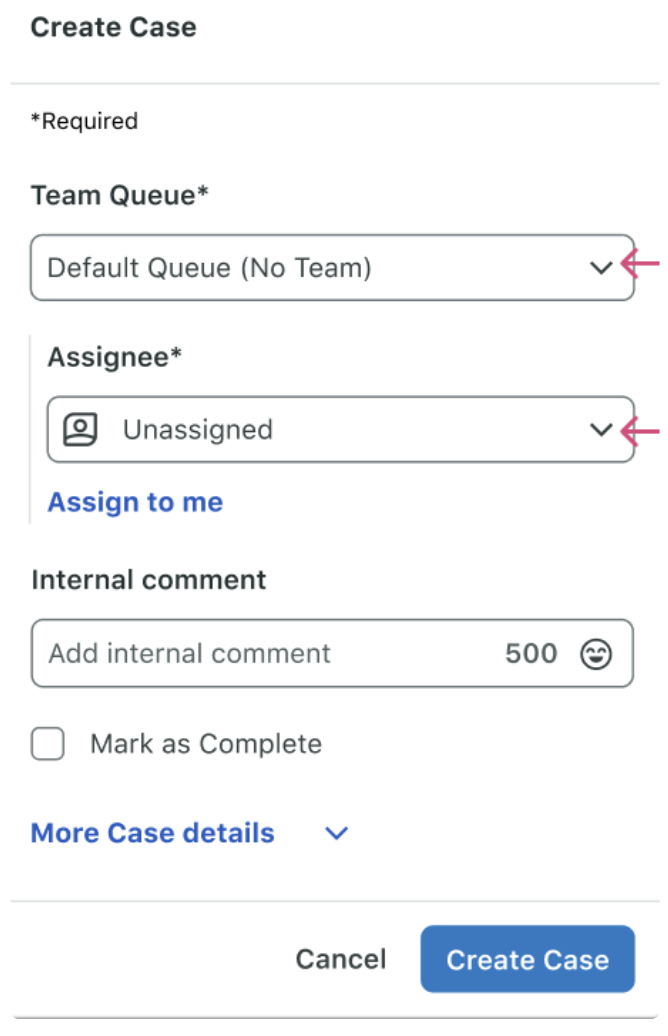
Task: Click the 500 character counter
Action: click(x=531, y=654)
